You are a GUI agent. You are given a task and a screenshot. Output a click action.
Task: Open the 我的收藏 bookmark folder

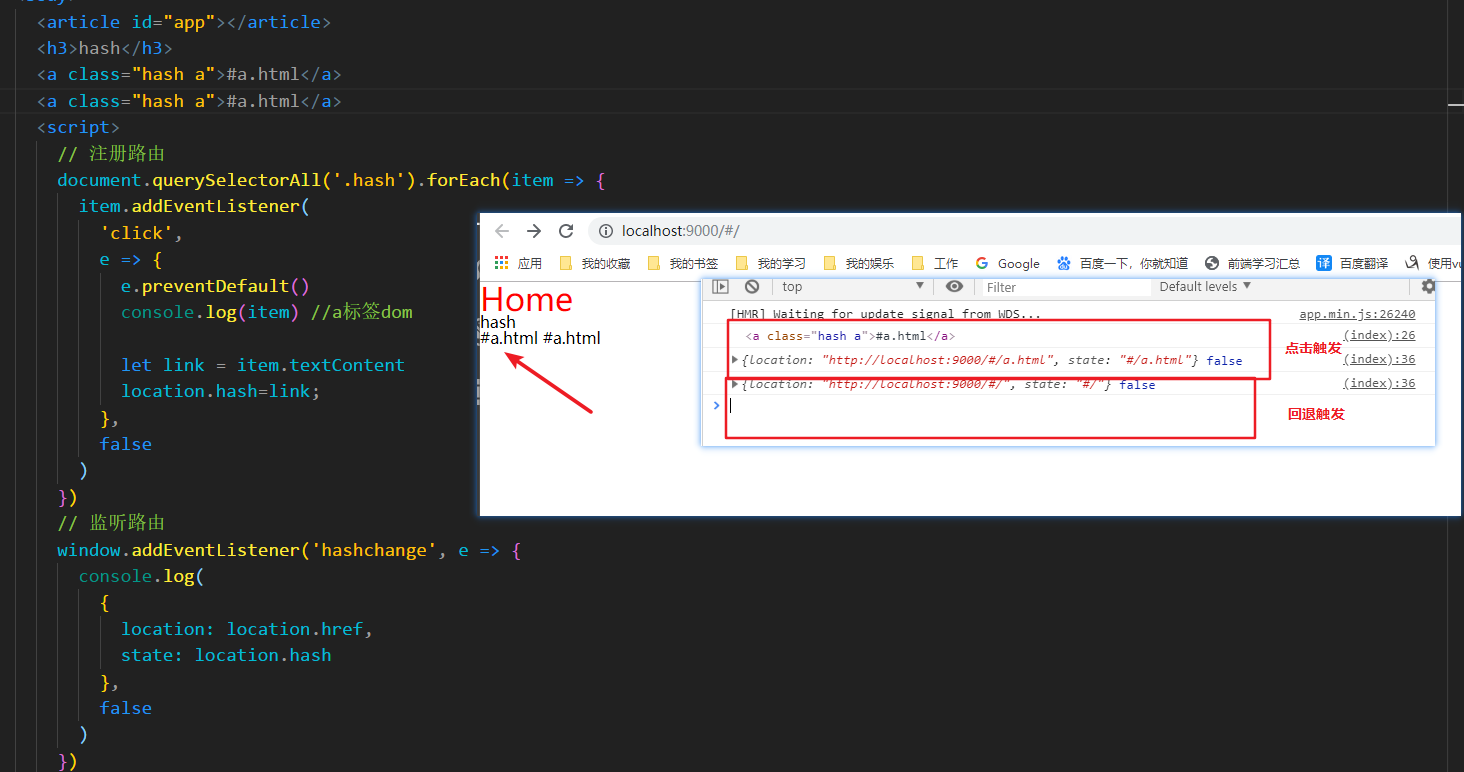pyautogui.click(x=595, y=263)
